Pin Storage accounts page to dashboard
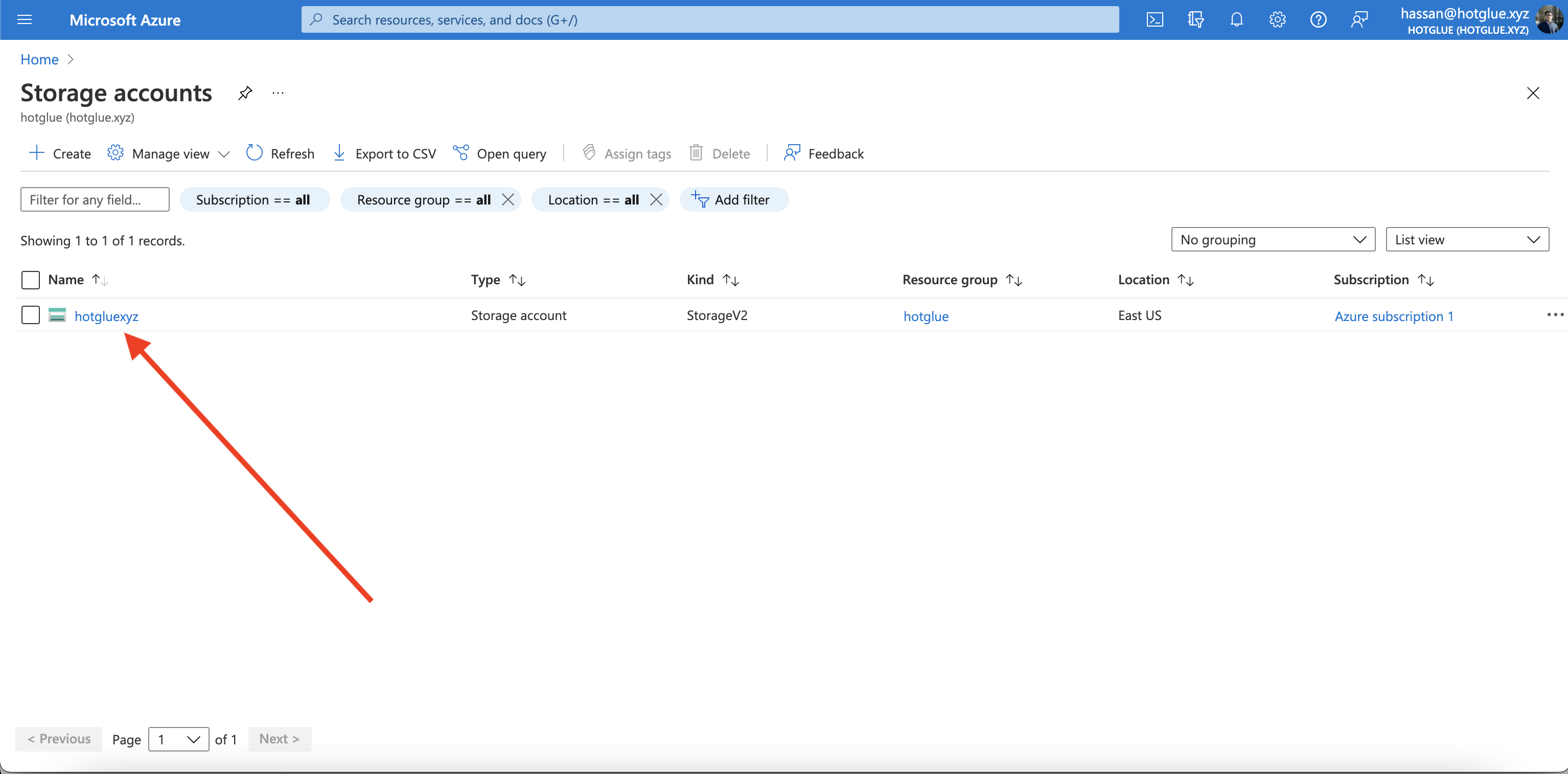1568x774 pixels. tap(245, 93)
